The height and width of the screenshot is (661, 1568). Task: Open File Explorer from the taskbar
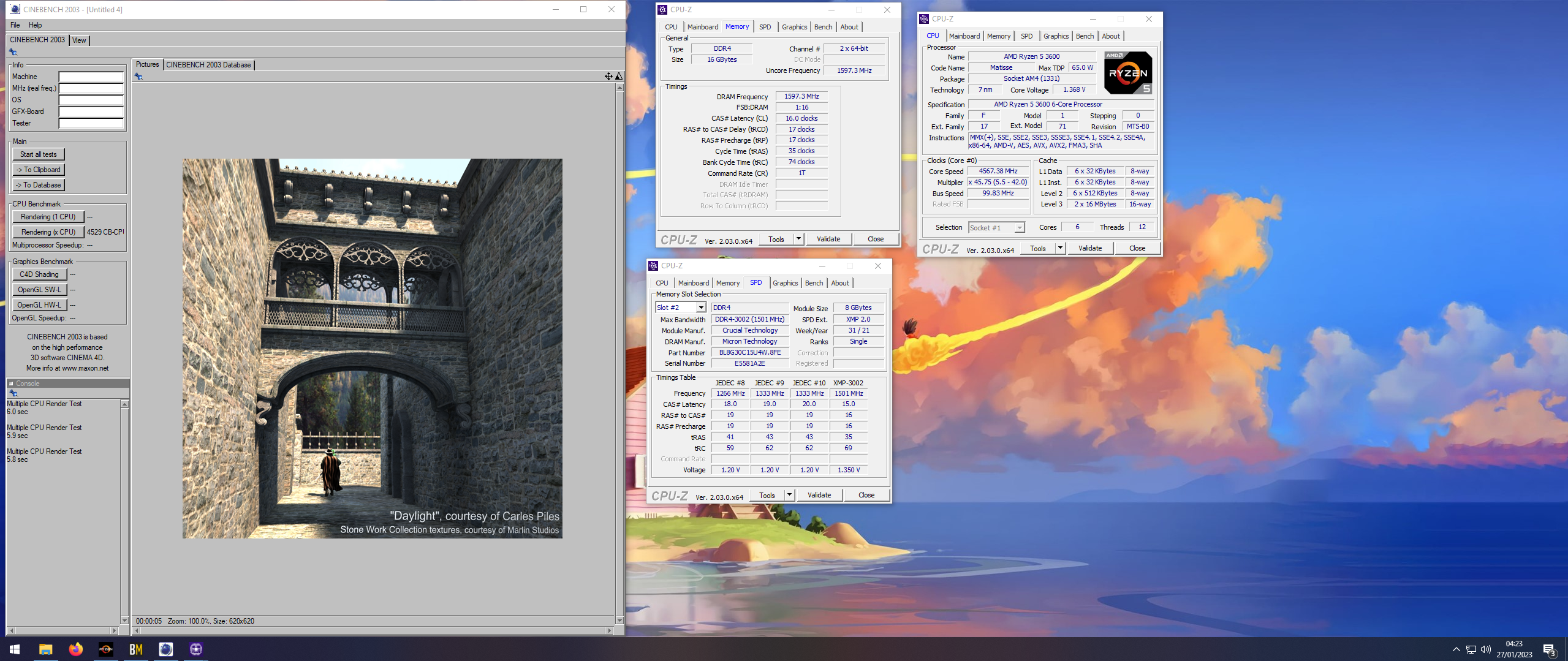click(45, 649)
